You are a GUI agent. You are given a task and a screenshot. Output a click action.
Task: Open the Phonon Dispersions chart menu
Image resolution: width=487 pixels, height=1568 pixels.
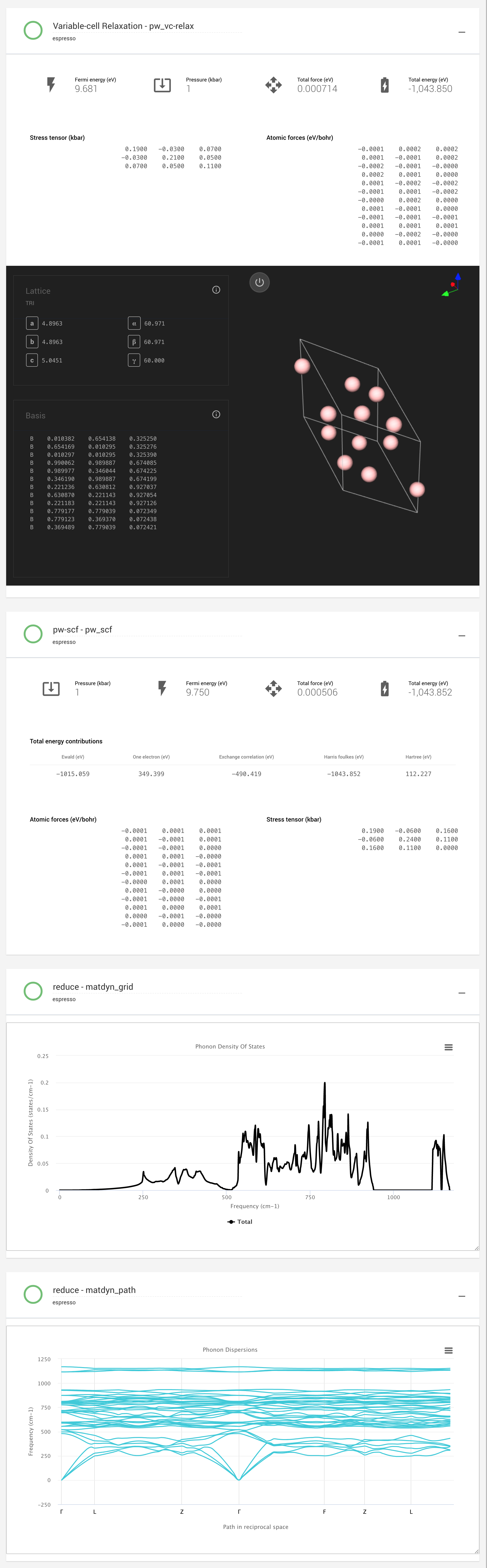[x=449, y=1351]
